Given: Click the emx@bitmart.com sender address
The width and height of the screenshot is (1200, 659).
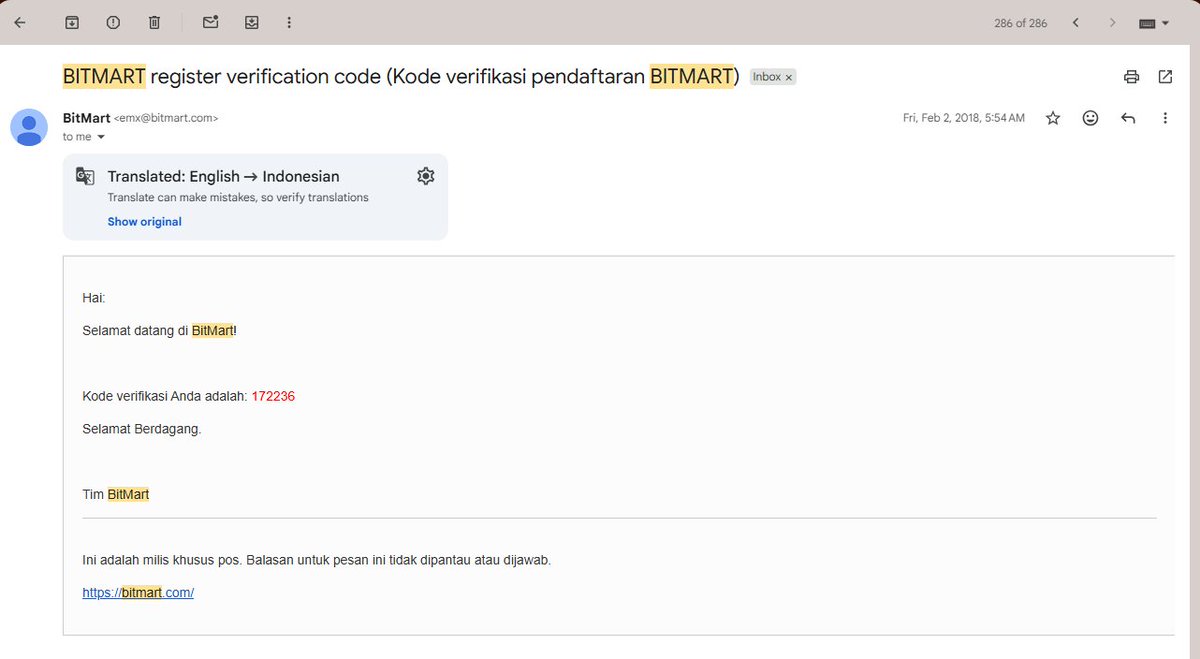Looking at the screenshot, I should pos(166,118).
